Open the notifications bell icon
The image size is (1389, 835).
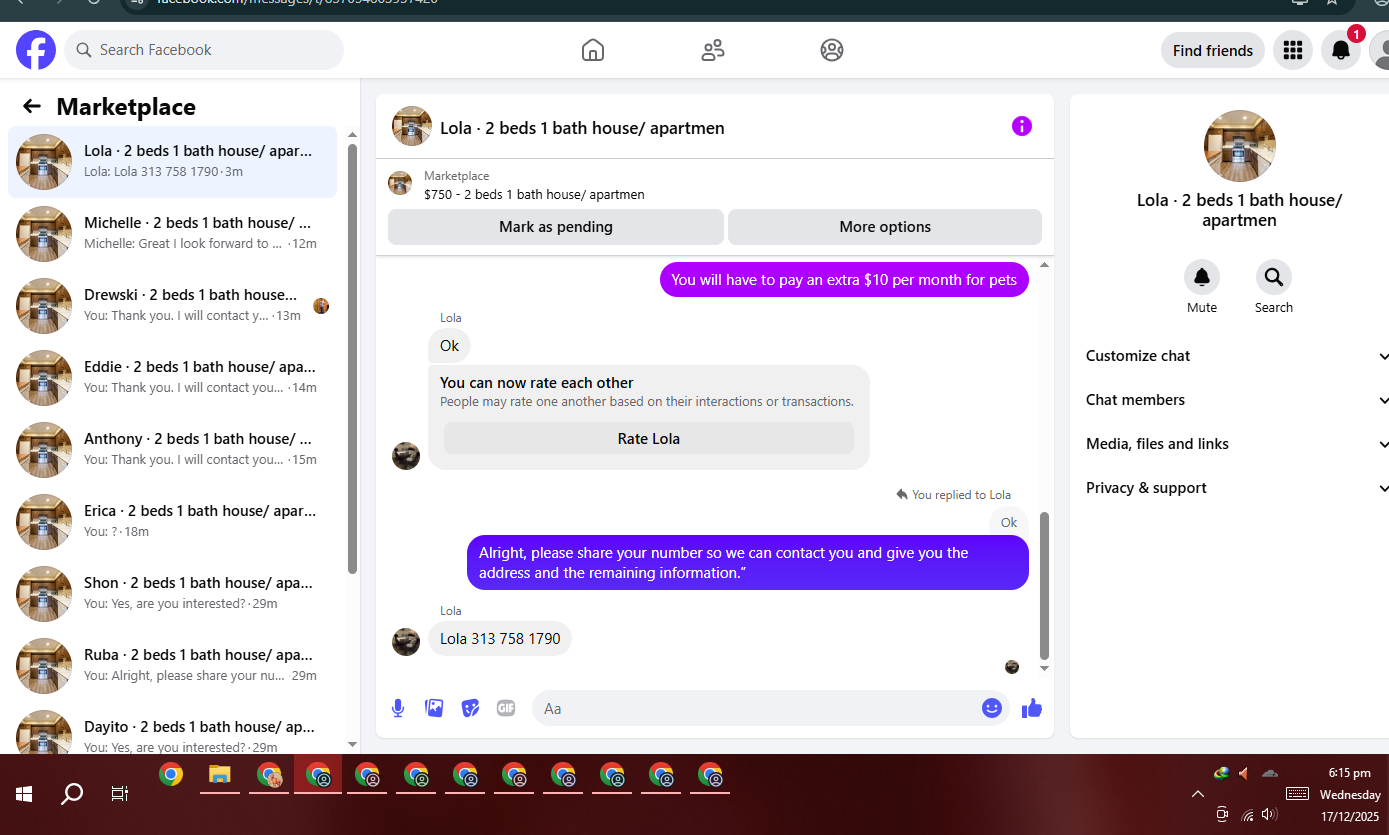tap(1341, 50)
